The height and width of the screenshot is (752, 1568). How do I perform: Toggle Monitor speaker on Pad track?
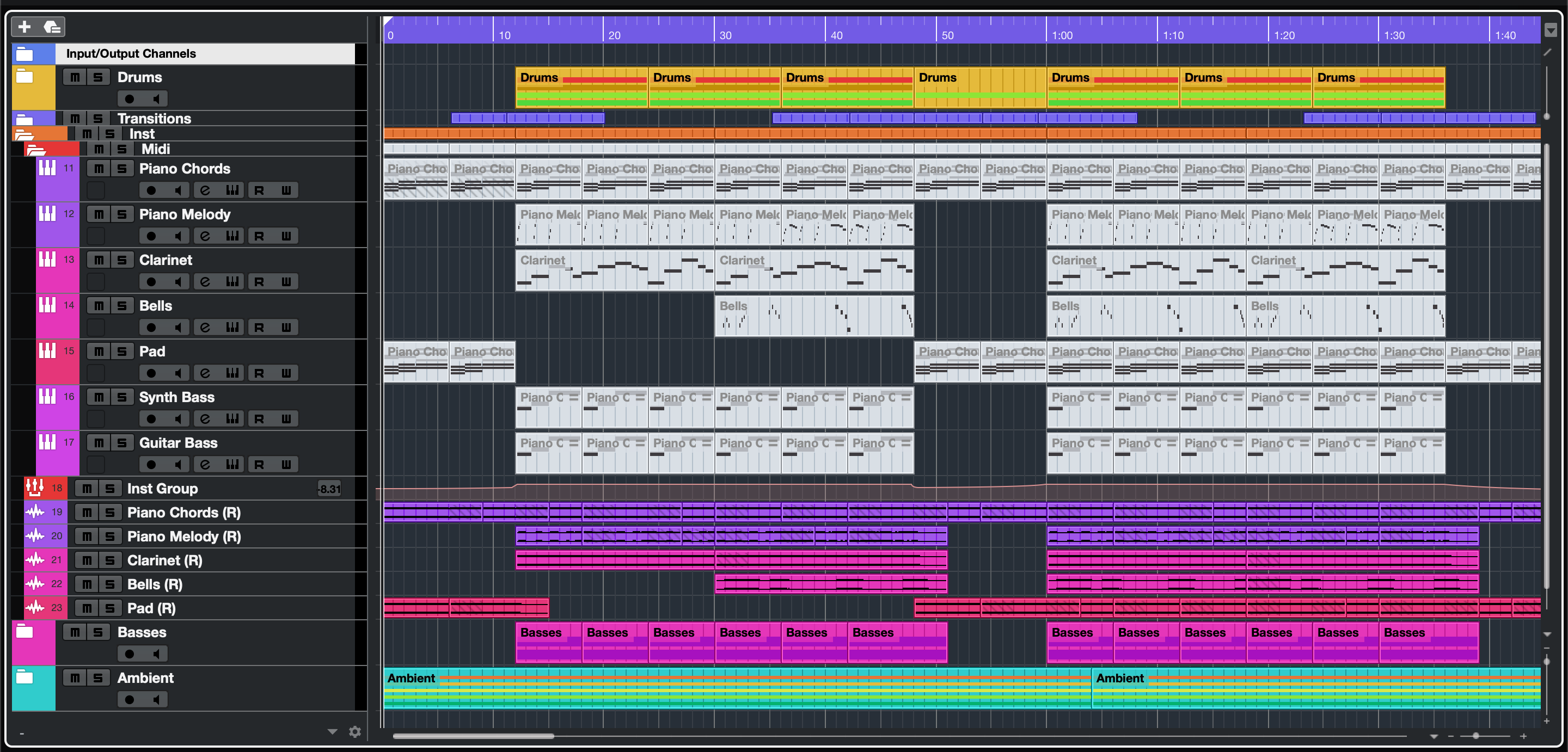[x=177, y=373]
